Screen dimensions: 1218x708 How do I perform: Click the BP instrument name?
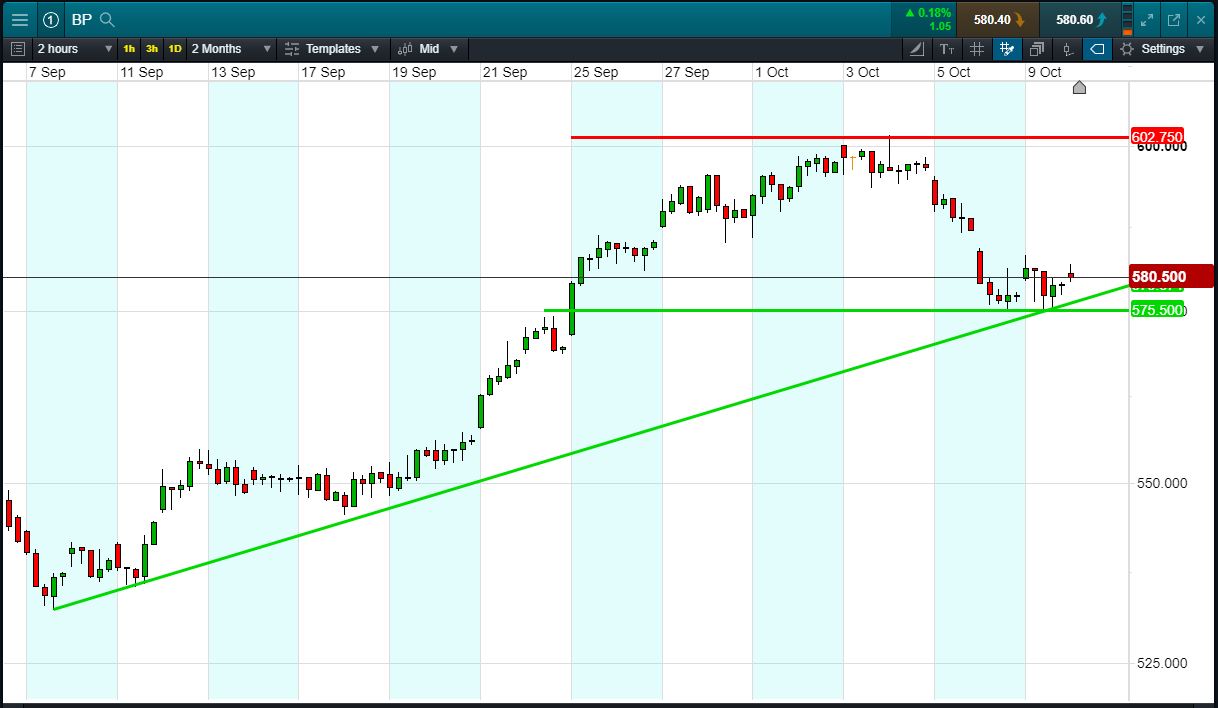[x=82, y=19]
